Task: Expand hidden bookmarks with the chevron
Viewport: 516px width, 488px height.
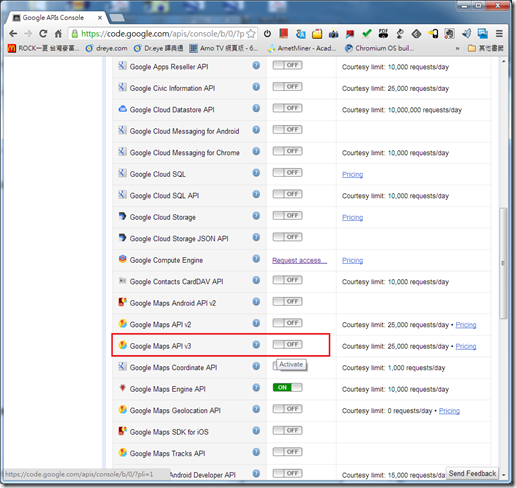Action: [457, 49]
